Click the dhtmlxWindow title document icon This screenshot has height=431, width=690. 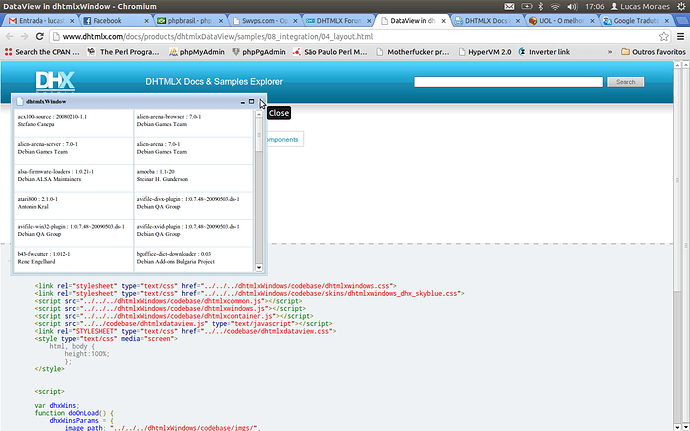[x=20, y=102]
